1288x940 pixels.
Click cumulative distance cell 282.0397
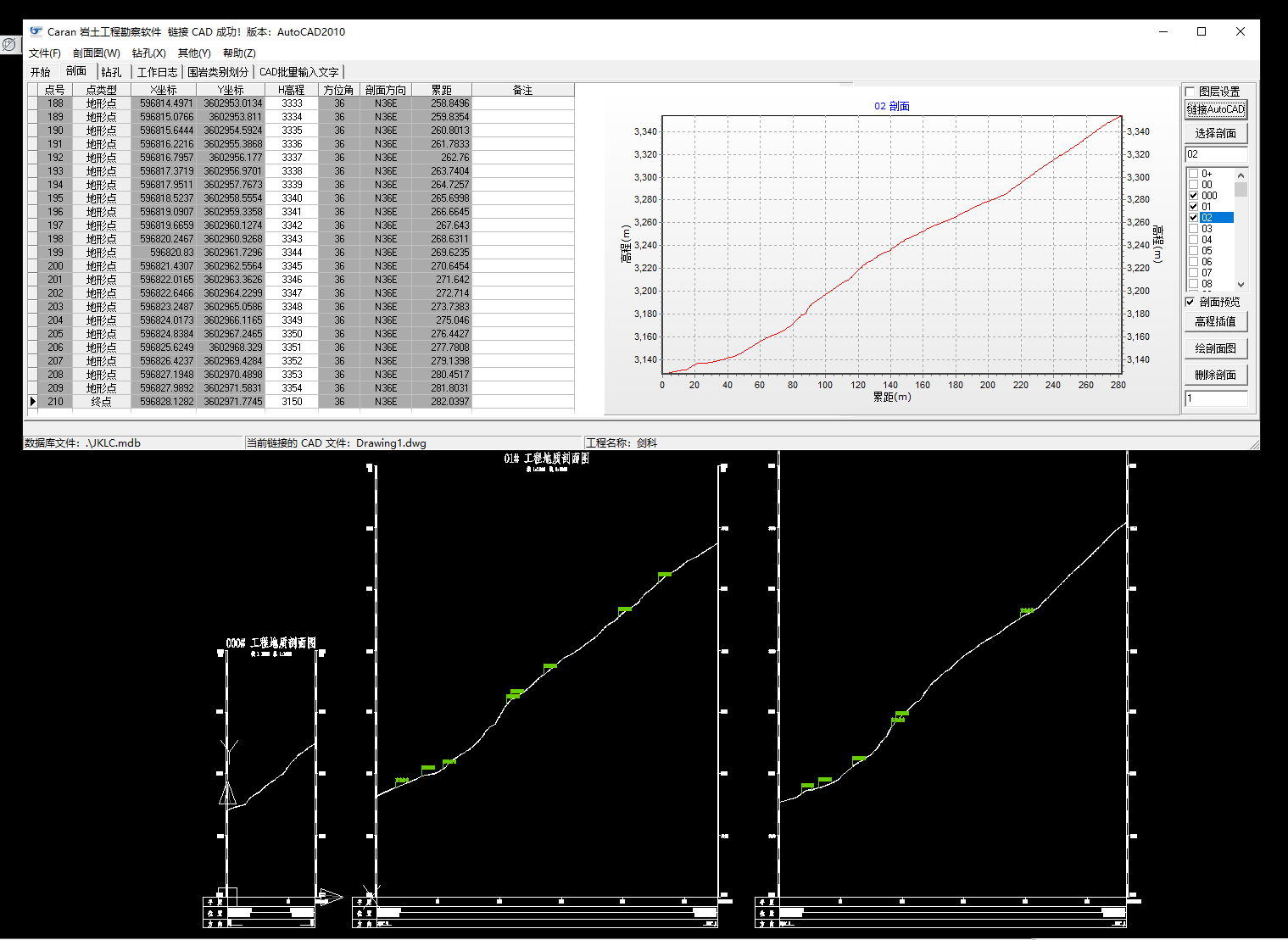pyautogui.click(x=442, y=402)
